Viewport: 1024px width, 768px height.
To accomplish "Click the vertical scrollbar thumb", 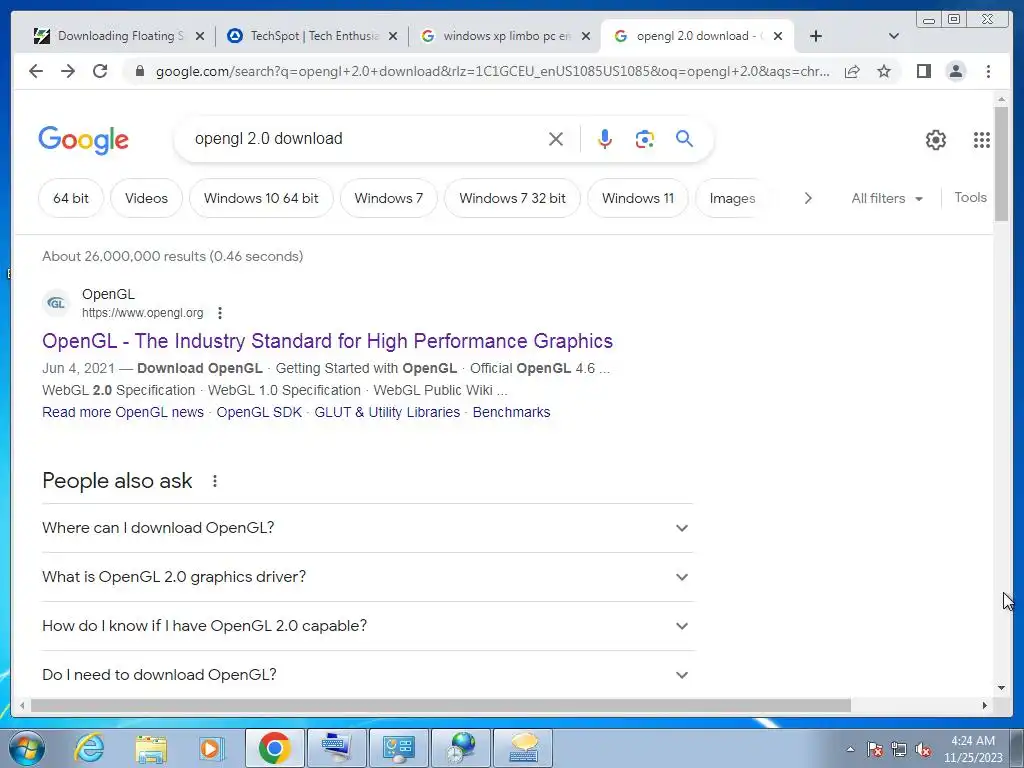I will click(1001, 163).
